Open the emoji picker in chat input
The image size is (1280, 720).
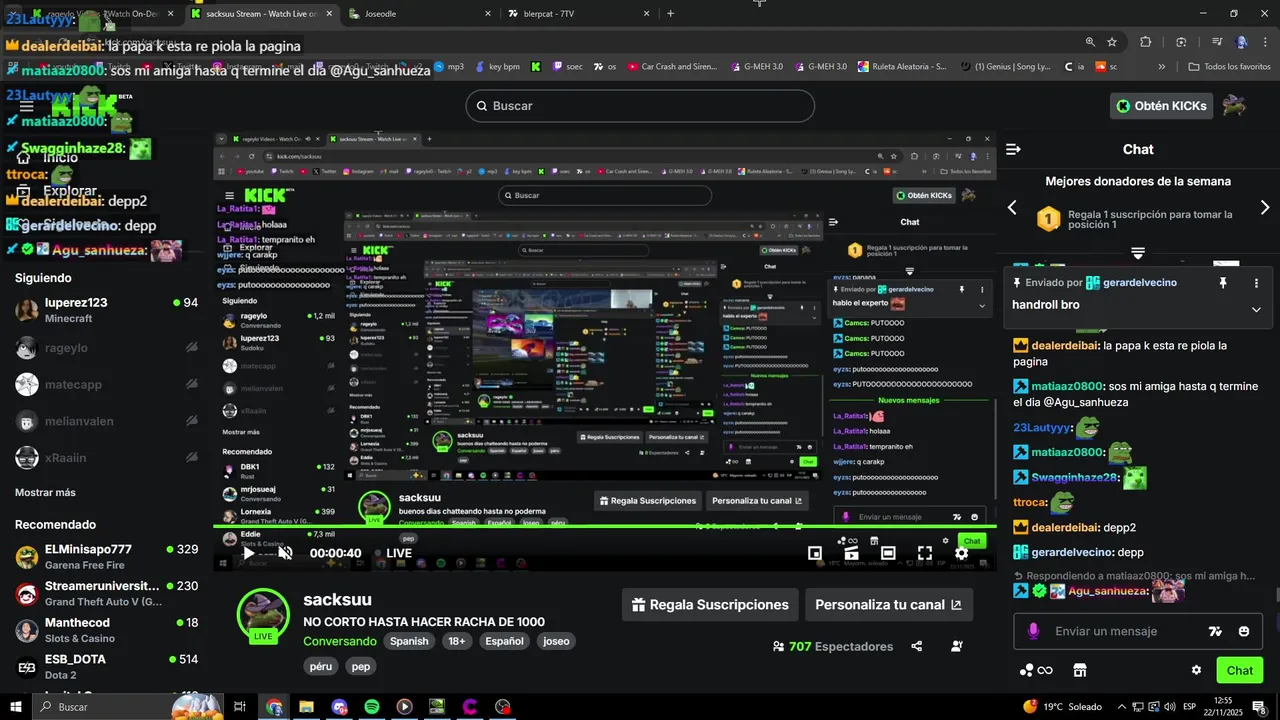point(1244,631)
